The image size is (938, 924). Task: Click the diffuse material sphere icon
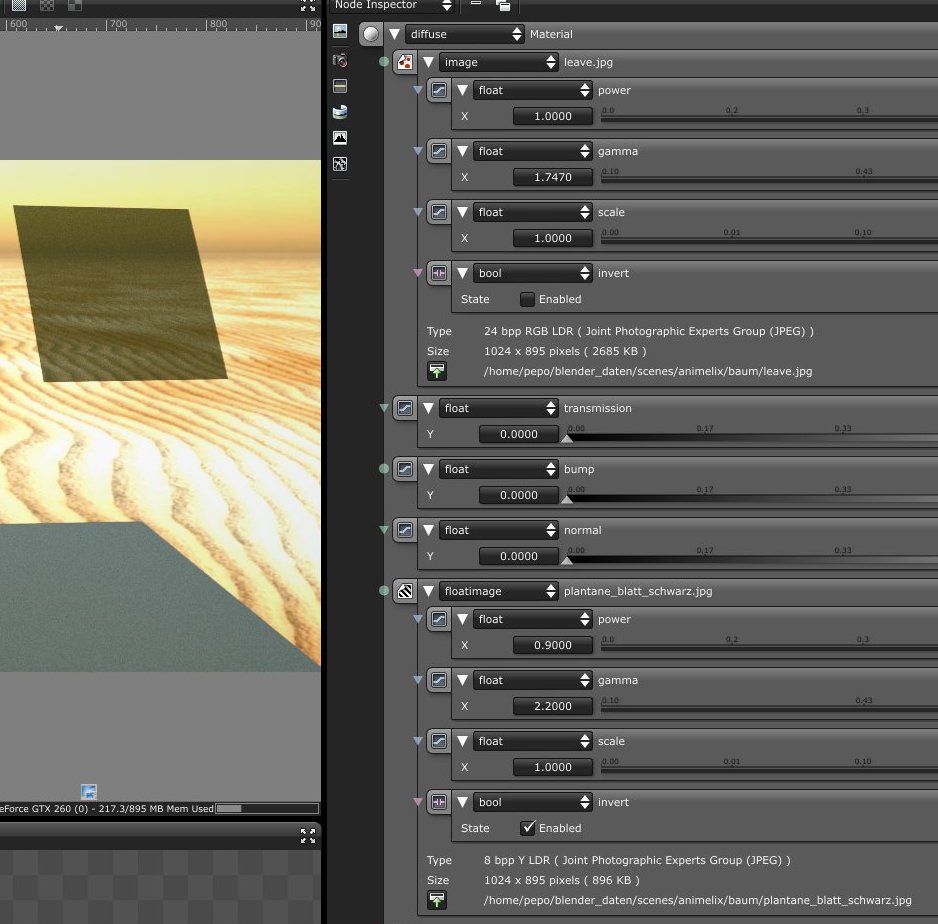pos(371,34)
